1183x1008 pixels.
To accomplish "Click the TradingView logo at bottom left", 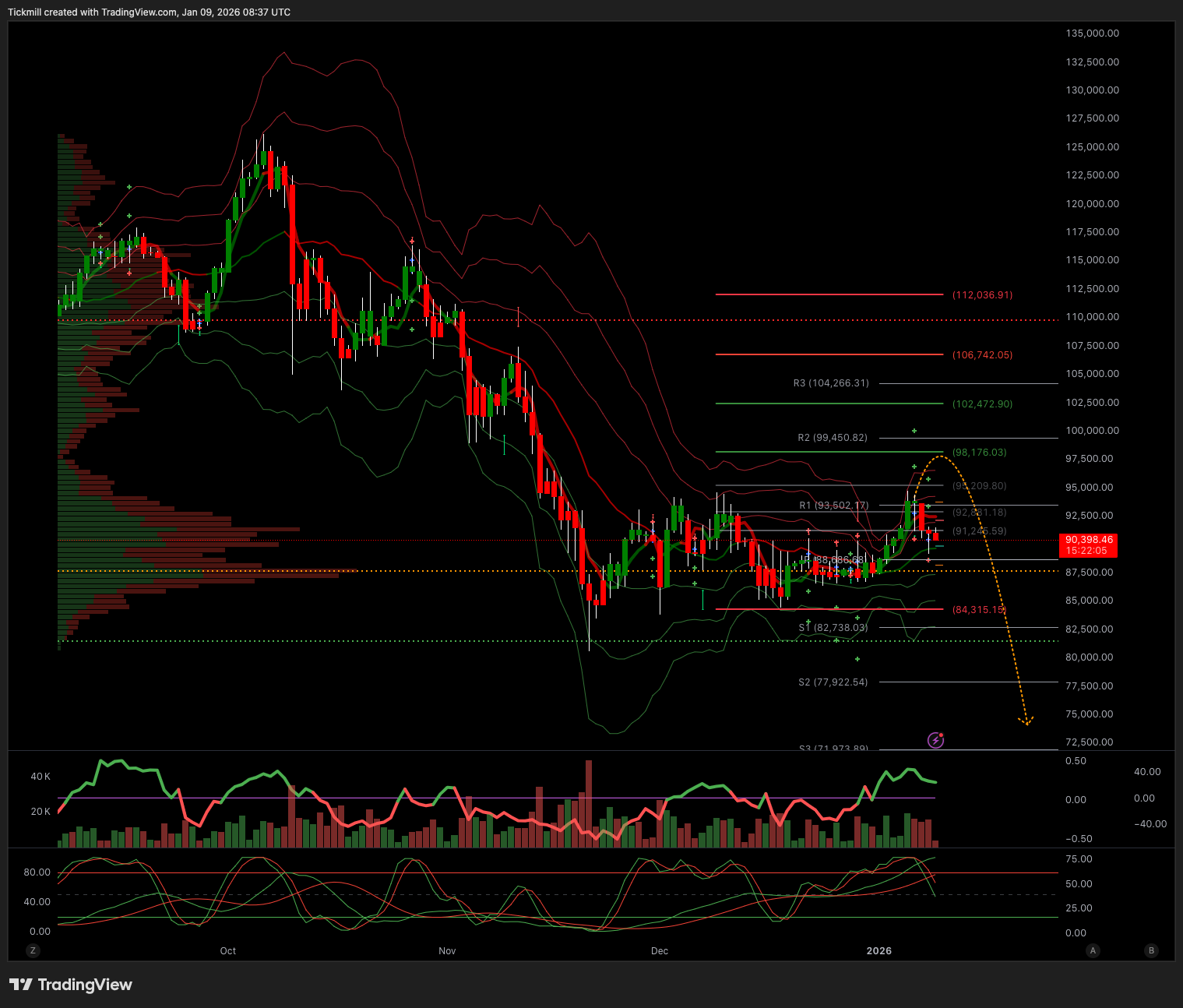I will coord(71,985).
